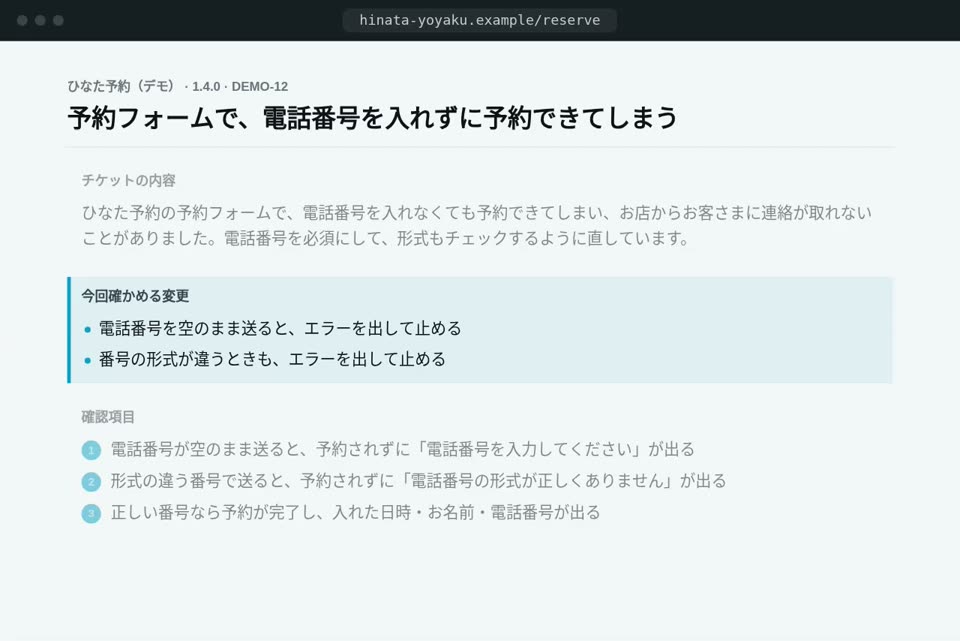Viewport: 960px width, 641px height.
Task: Click the step 1 number badge
Action: (91, 450)
